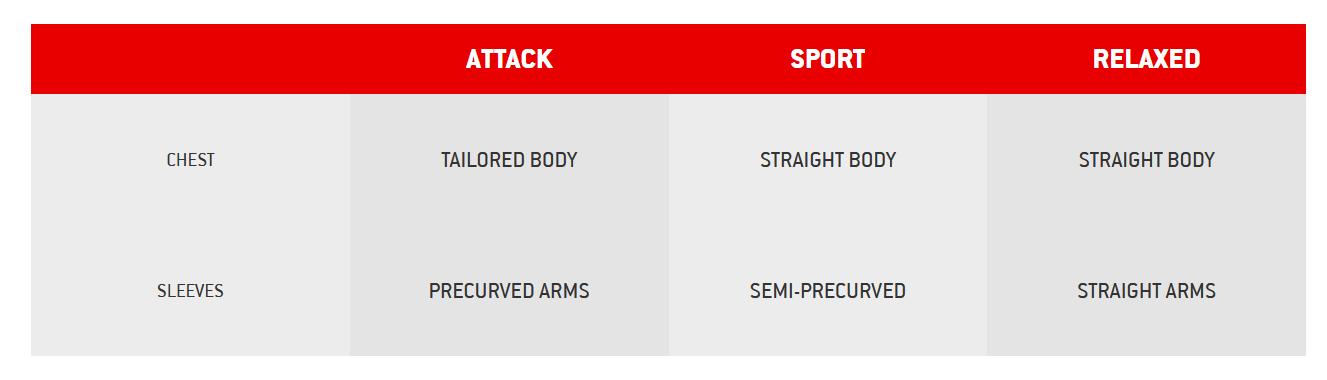Click blank space between CHEST and SLEEVES labels
This screenshot has width=1327, height=380.
190,225
